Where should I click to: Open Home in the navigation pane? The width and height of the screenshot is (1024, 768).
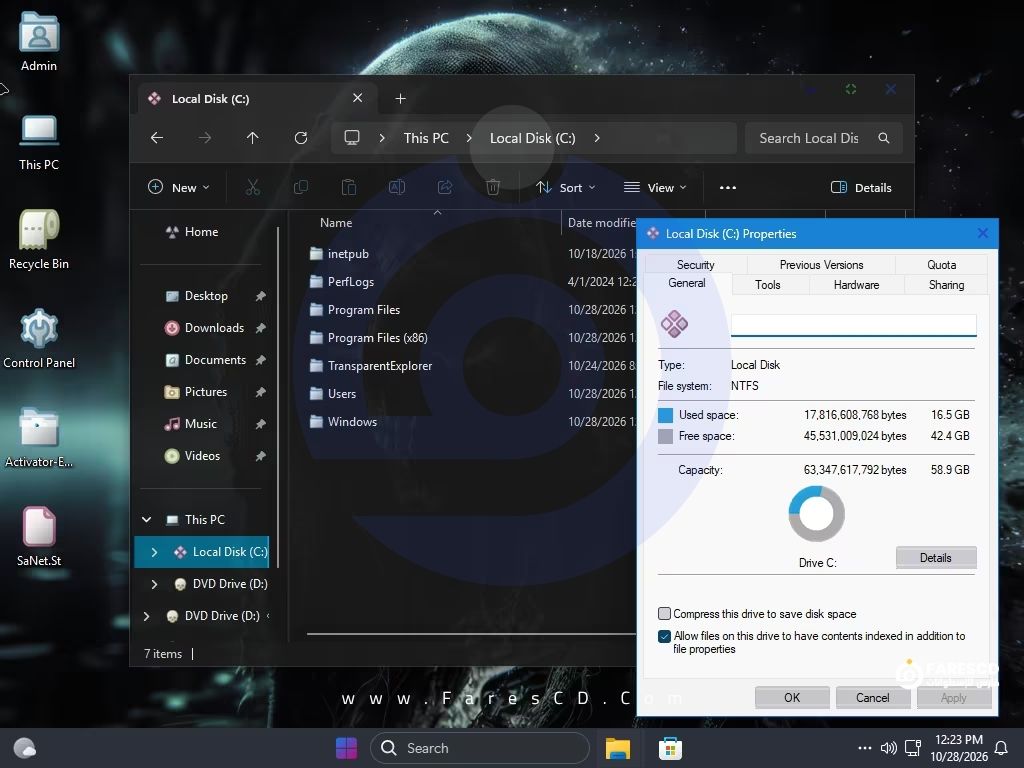click(201, 232)
